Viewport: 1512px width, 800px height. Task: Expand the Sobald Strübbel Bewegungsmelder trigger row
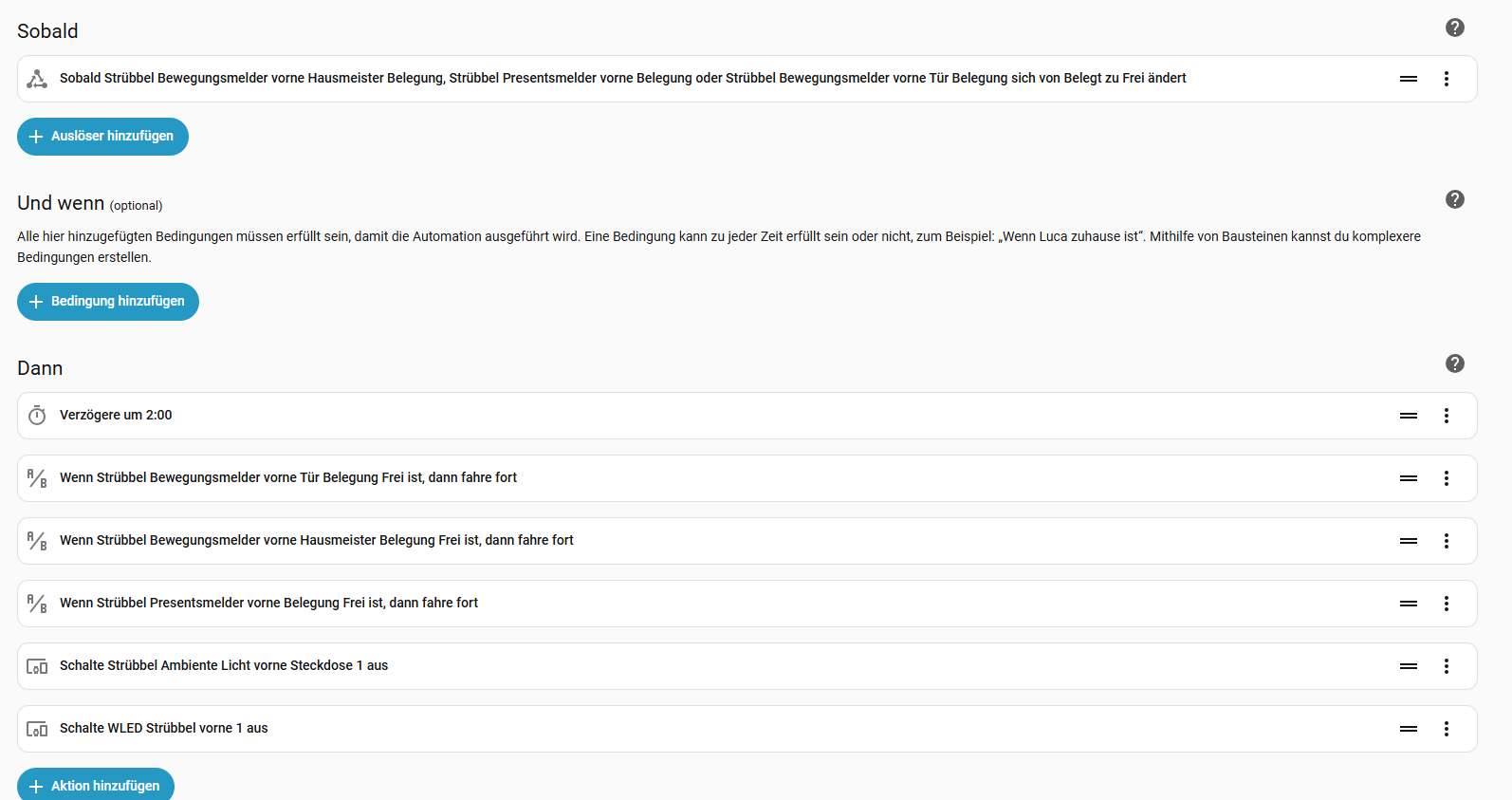tap(622, 79)
